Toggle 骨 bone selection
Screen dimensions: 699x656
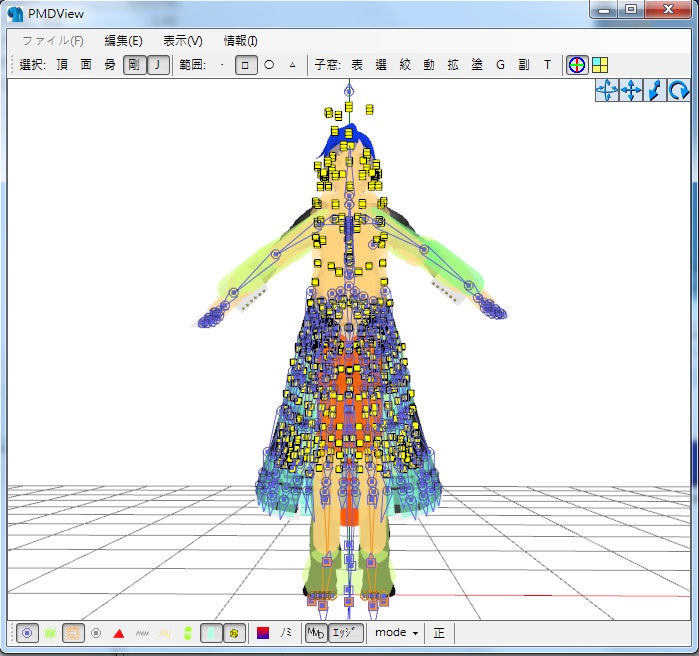tap(110, 65)
